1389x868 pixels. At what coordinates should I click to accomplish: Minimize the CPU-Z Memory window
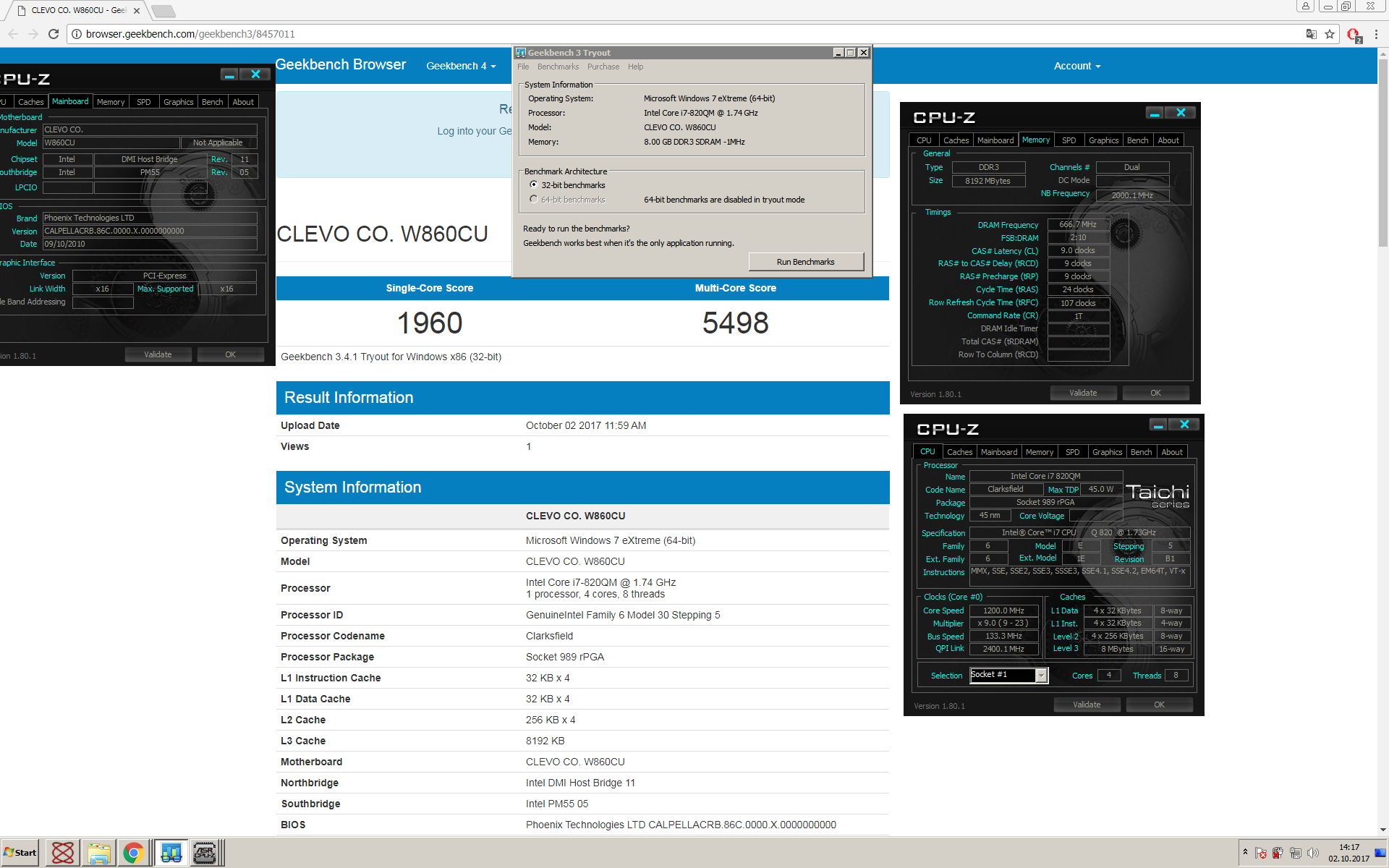1155,113
